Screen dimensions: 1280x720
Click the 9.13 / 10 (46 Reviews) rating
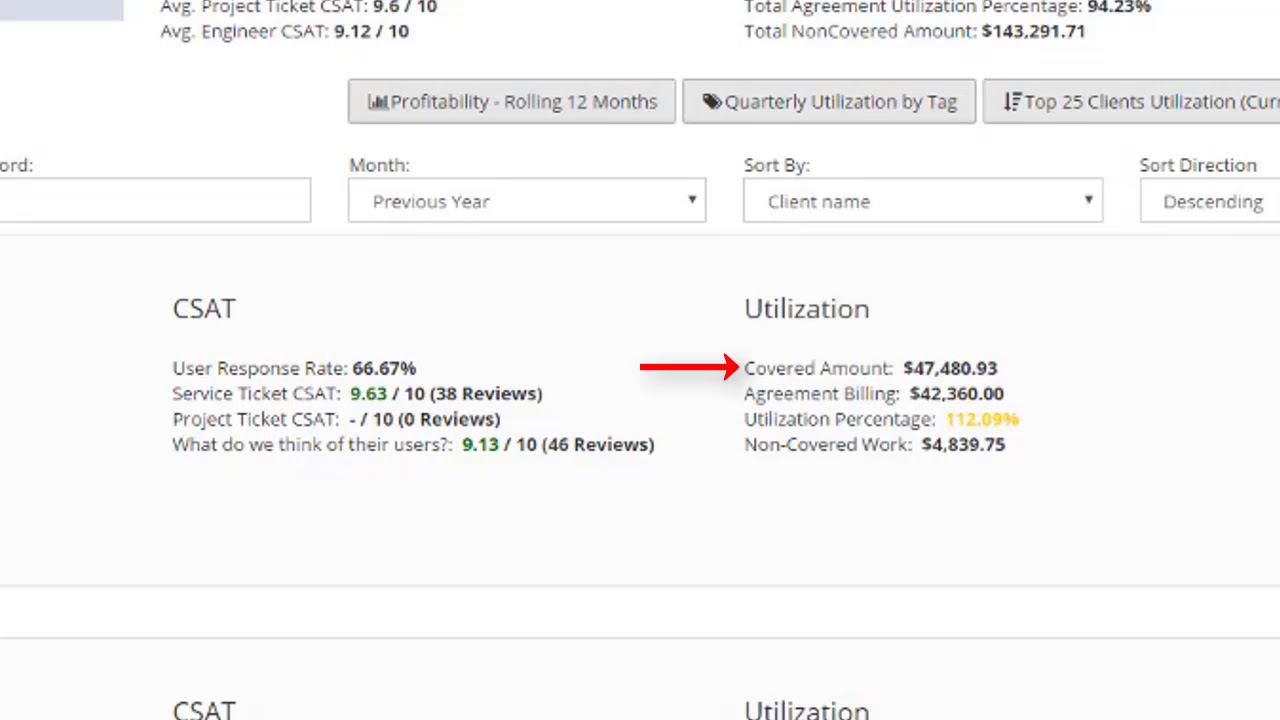[558, 445]
